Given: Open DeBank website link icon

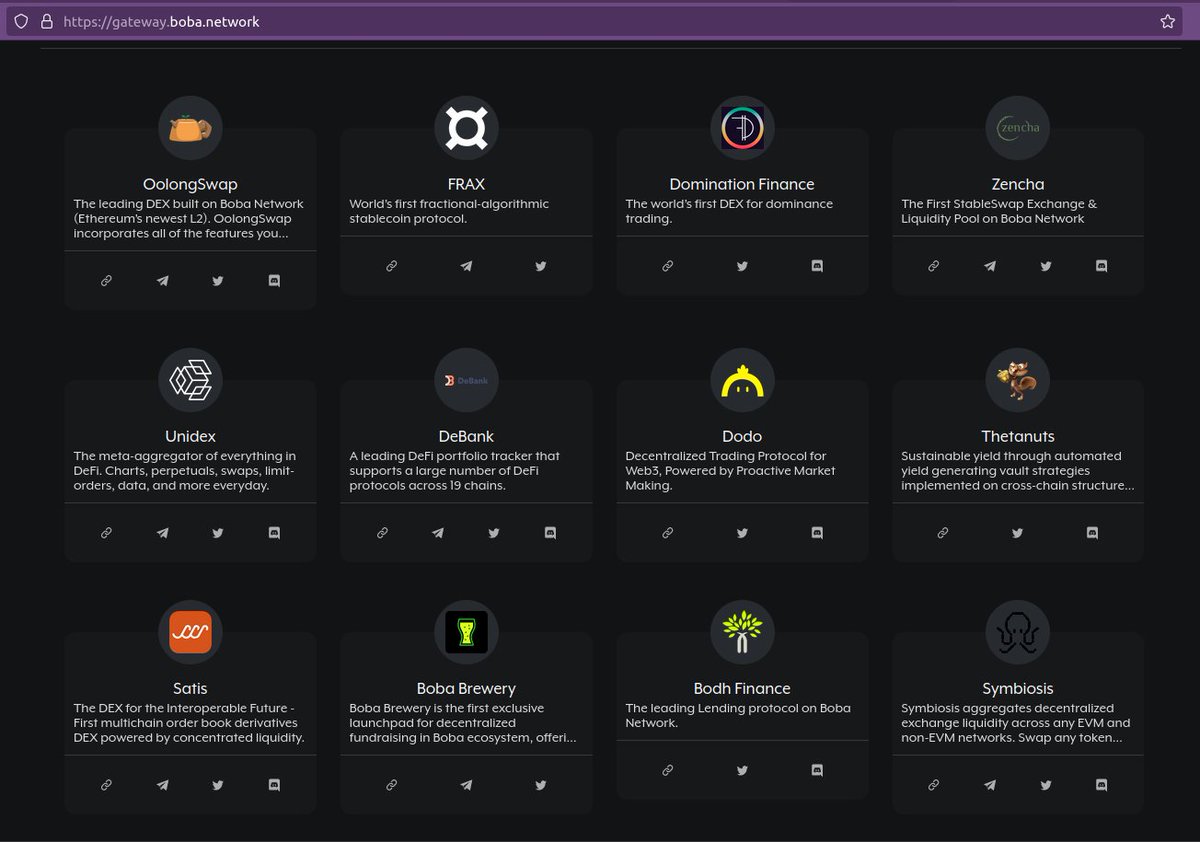Looking at the screenshot, I should pyautogui.click(x=382, y=533).
